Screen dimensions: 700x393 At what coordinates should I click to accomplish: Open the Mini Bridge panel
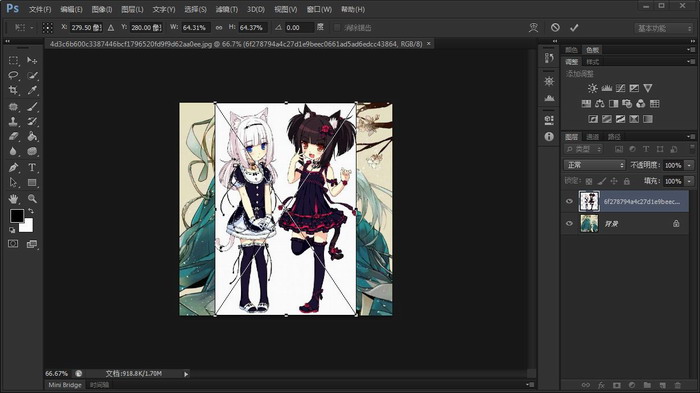(x=65, y=385)
